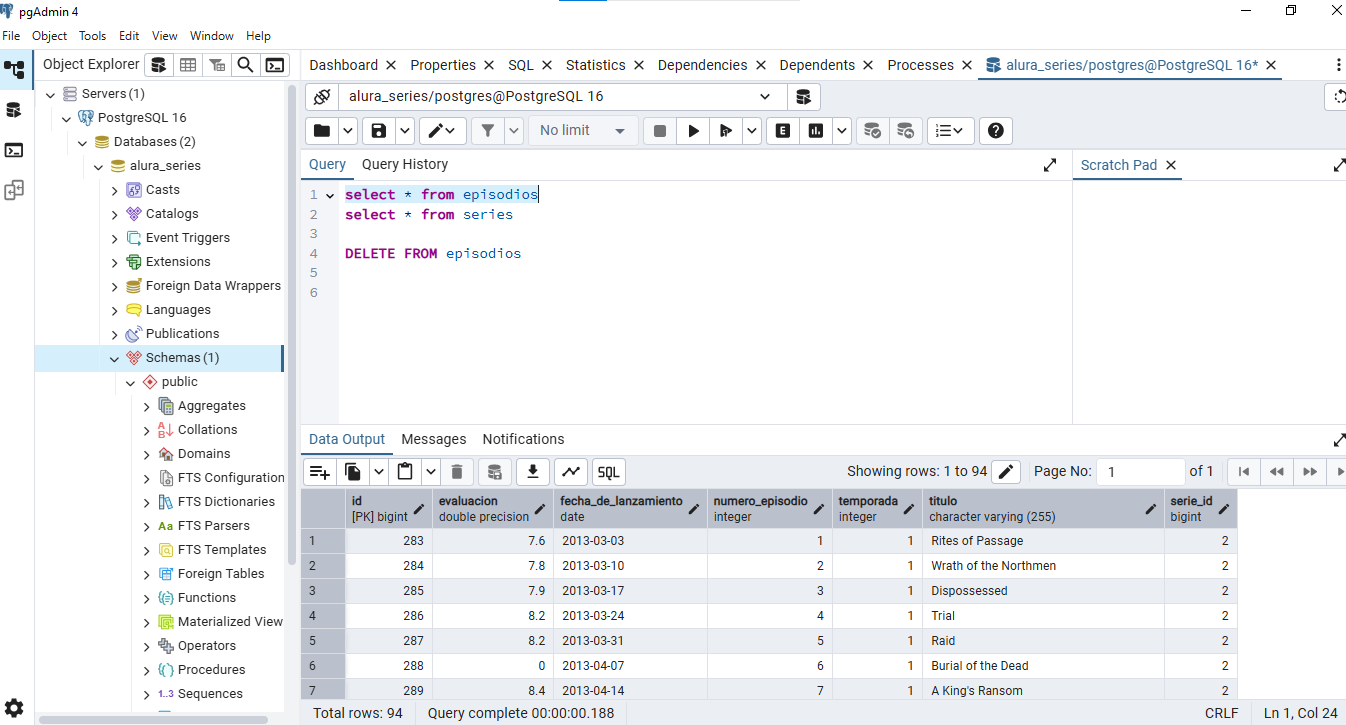
Task: Click the Execute query play button
Action: (693, 131)
